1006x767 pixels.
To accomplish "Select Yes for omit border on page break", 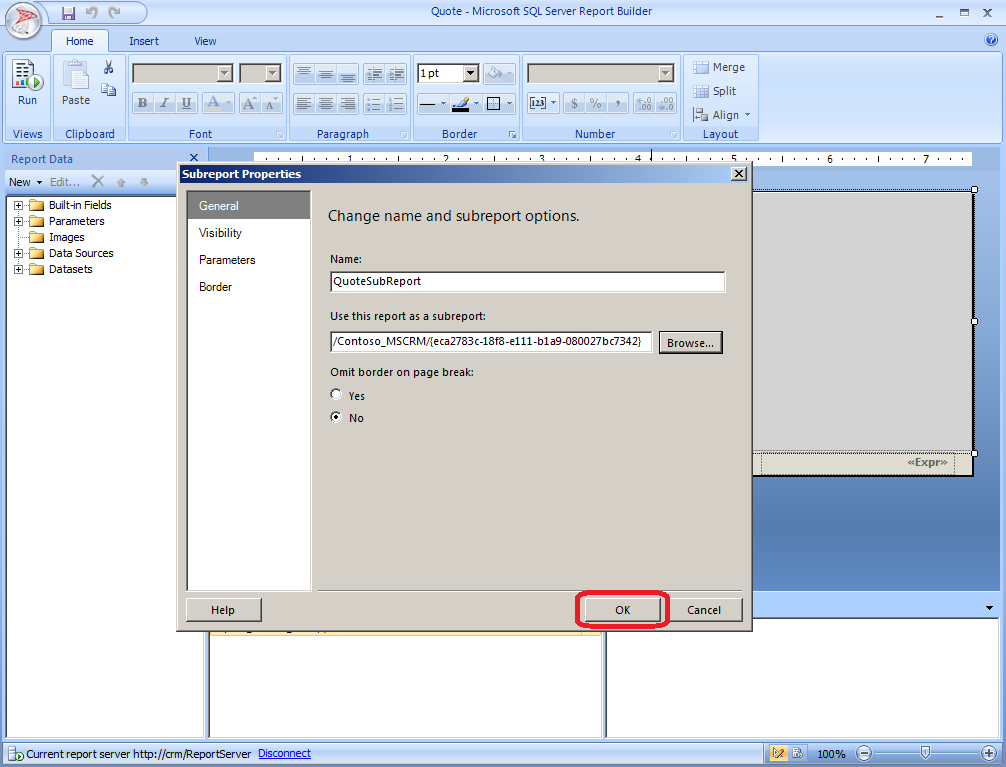I will click(336, 394).
